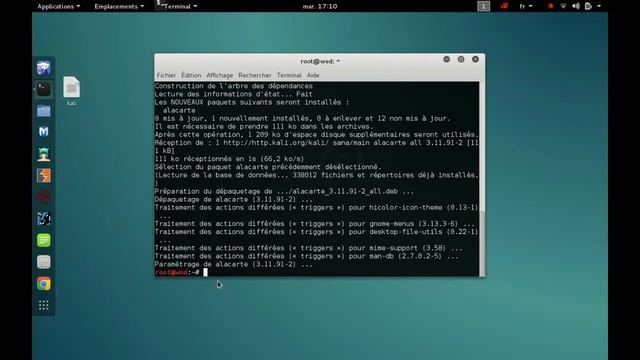This screenshot has width=640, height=360.
Task: Close the root@wed terminal window
Action: (476, 59)
